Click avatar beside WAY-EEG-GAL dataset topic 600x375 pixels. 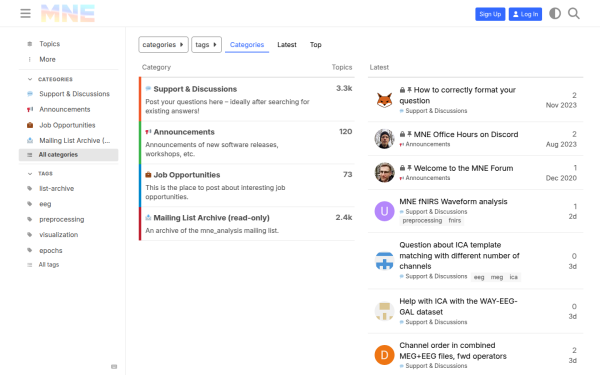tap(384, 311)
